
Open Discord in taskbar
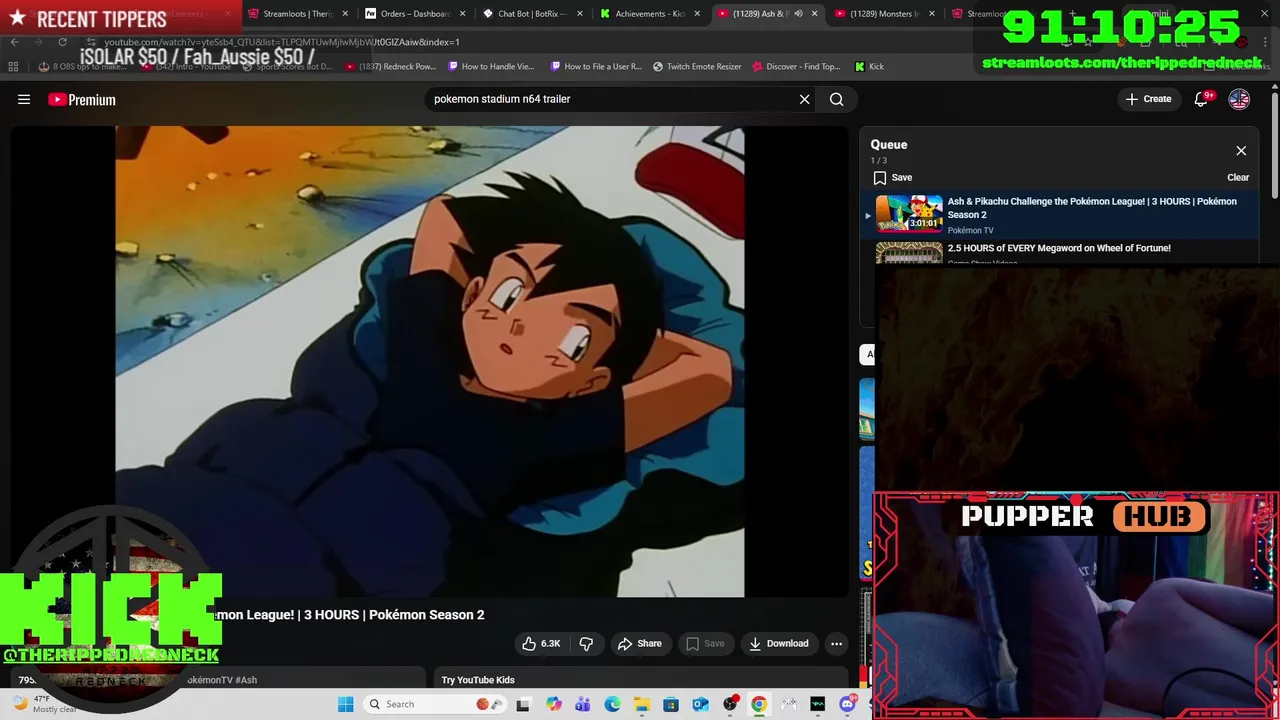848,704
